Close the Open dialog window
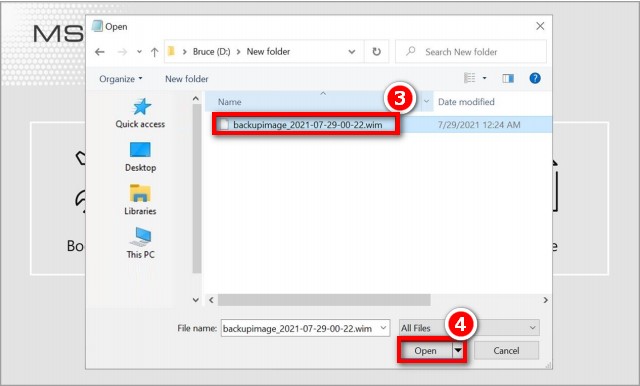Screen dimensions: 640x386 [540, 26]
